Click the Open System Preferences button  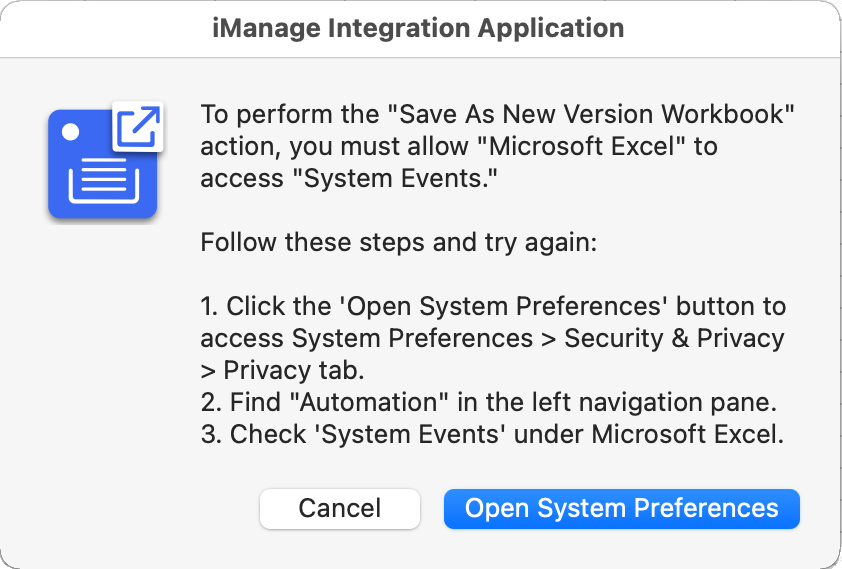coord(621,508)
